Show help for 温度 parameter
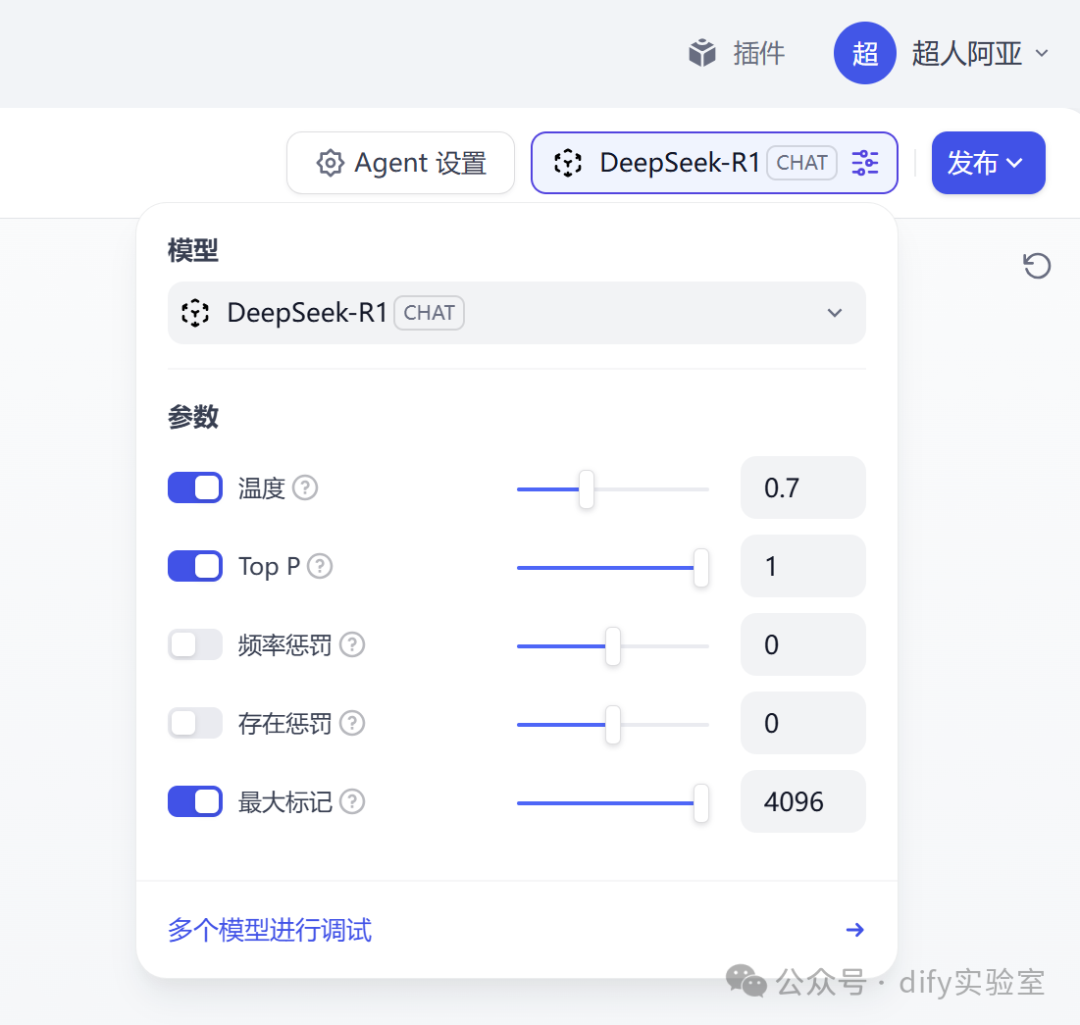The height and width of the screenshot is (1025, 1080). (x=305, y=488)
